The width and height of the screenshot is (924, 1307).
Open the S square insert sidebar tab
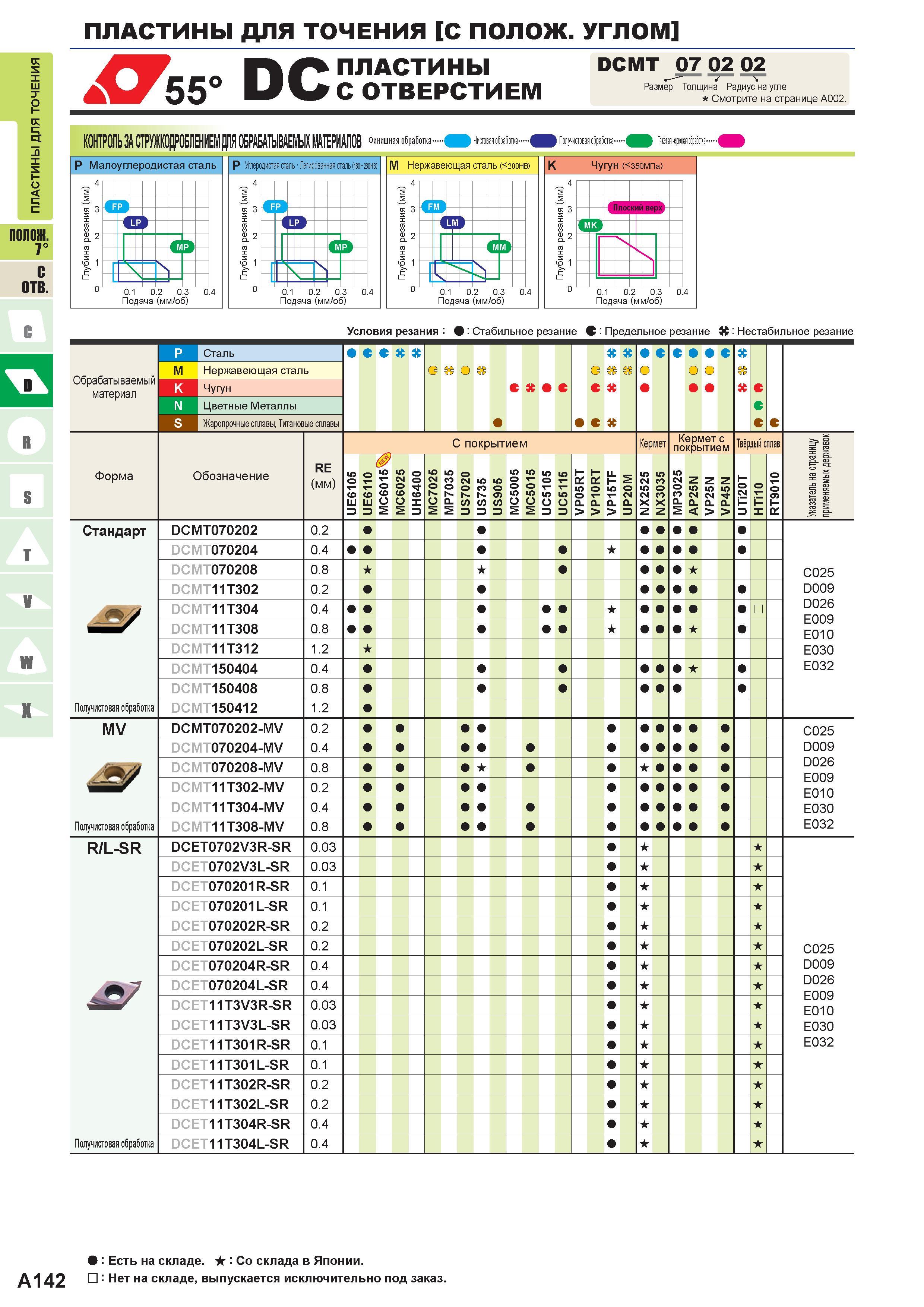(x=27, y=491)
